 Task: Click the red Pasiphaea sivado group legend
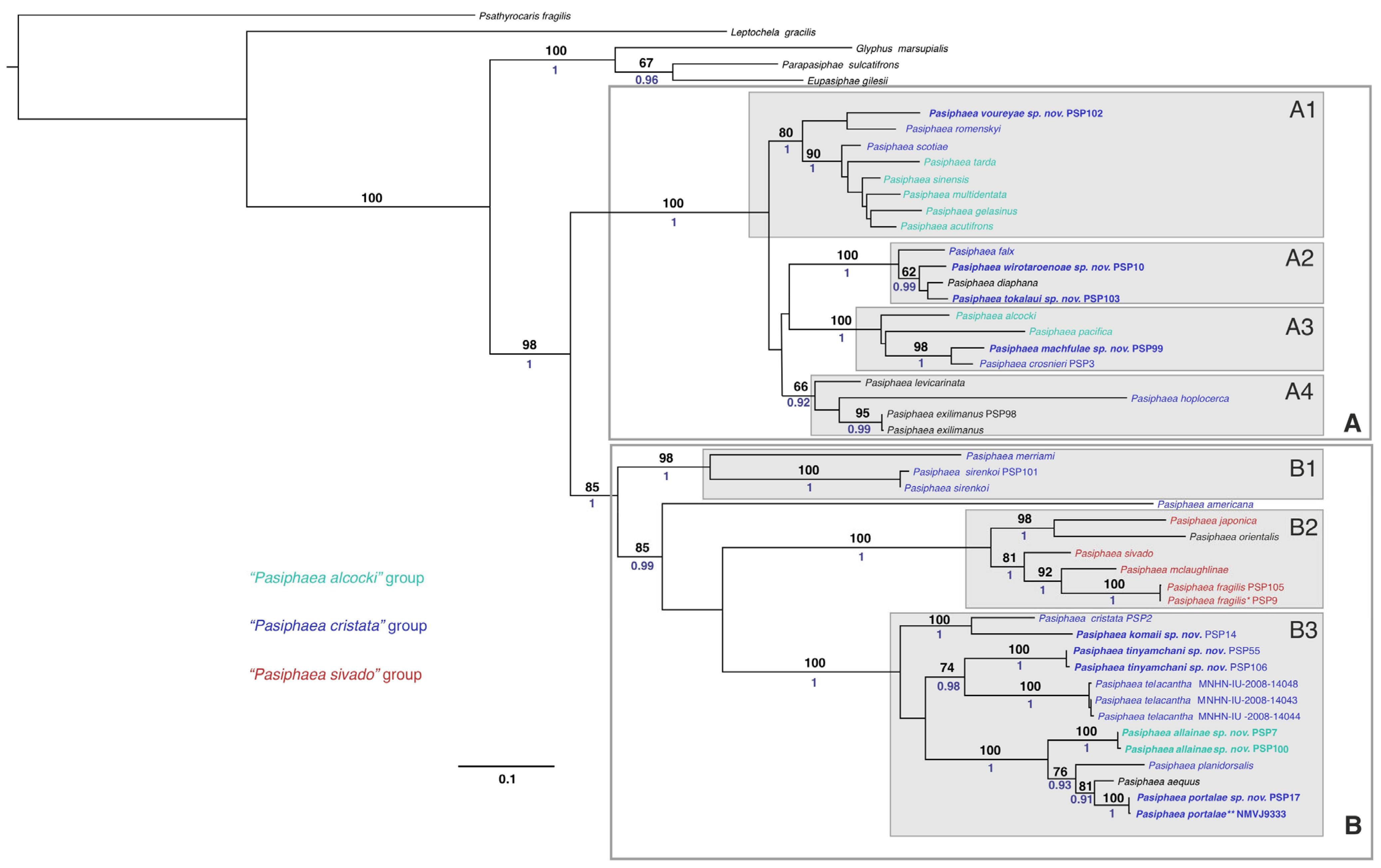pos(335,675)
